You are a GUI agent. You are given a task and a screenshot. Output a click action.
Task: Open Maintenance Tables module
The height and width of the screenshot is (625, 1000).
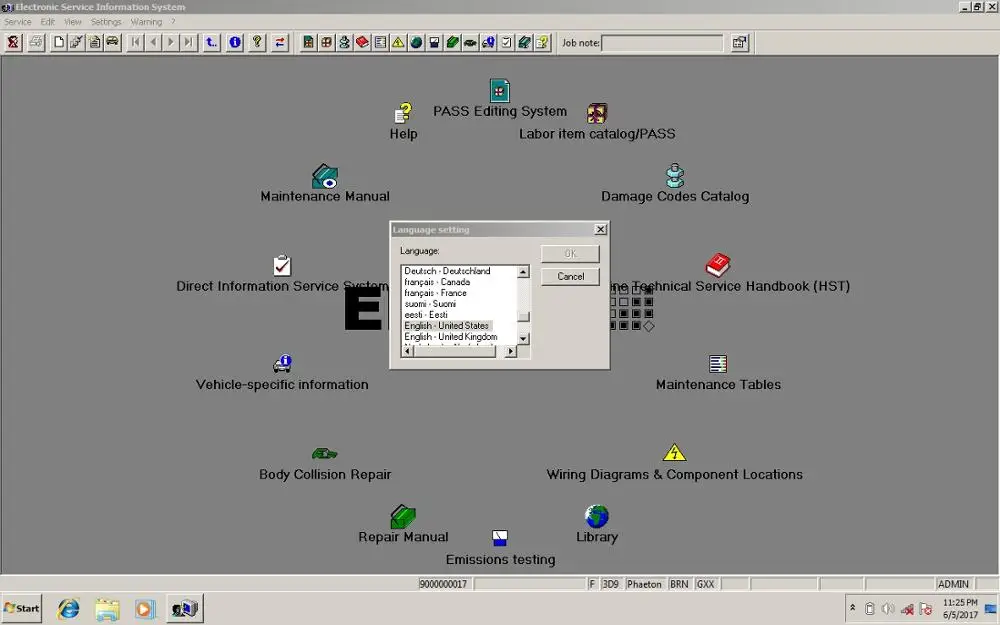[x=718, y=374]
